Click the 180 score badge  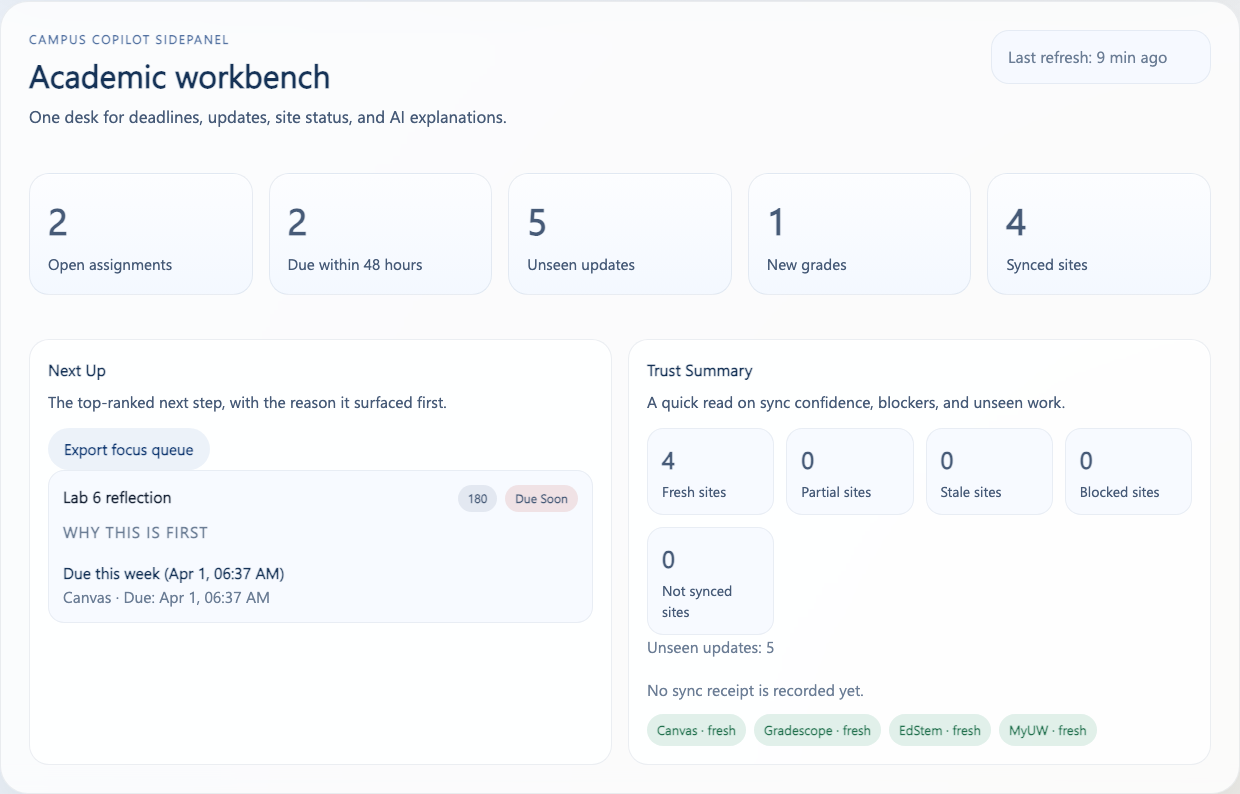click(x=477, y=498)
